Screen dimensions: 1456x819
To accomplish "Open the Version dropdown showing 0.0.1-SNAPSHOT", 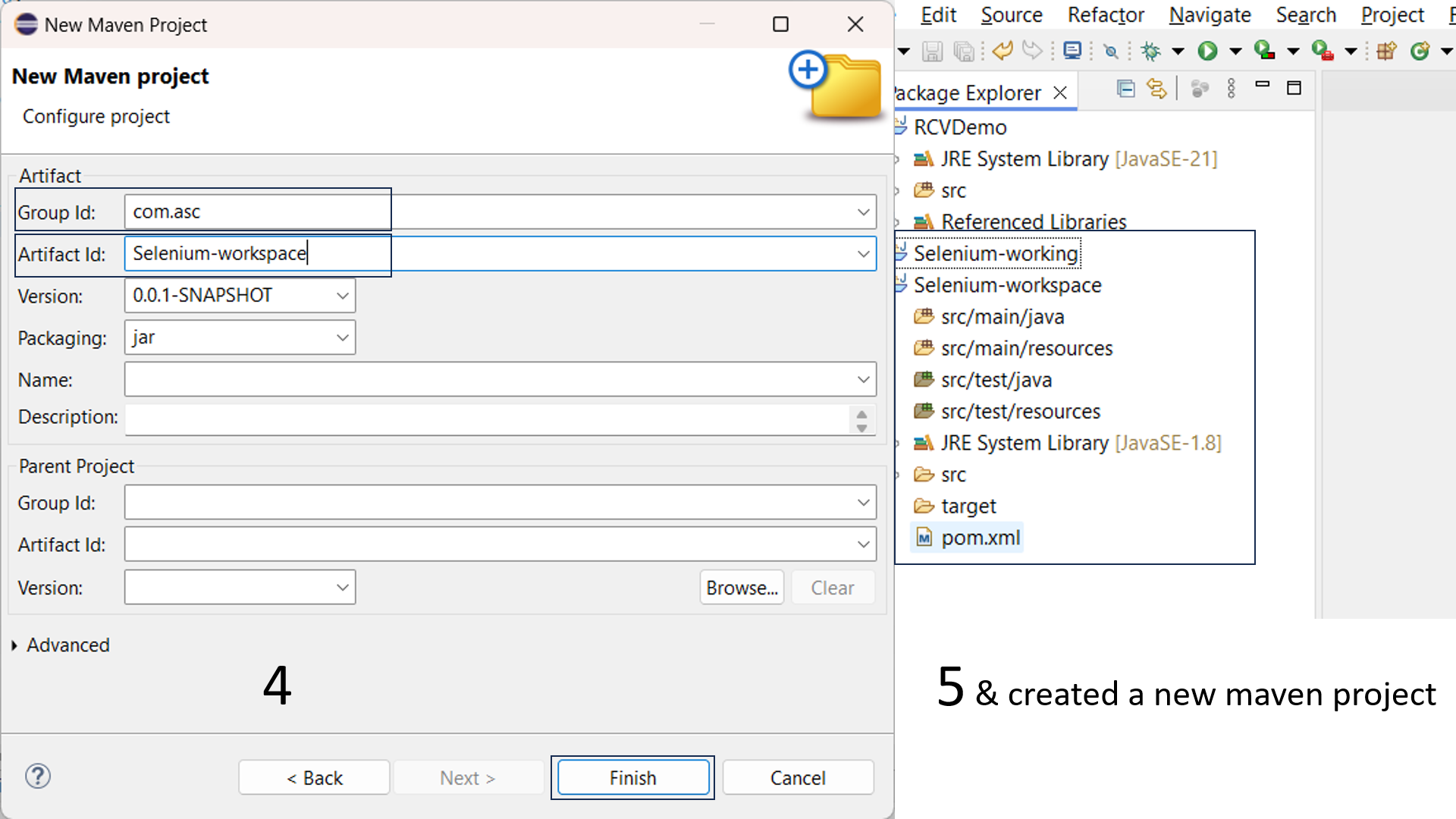I will click(x=343, y=295).
